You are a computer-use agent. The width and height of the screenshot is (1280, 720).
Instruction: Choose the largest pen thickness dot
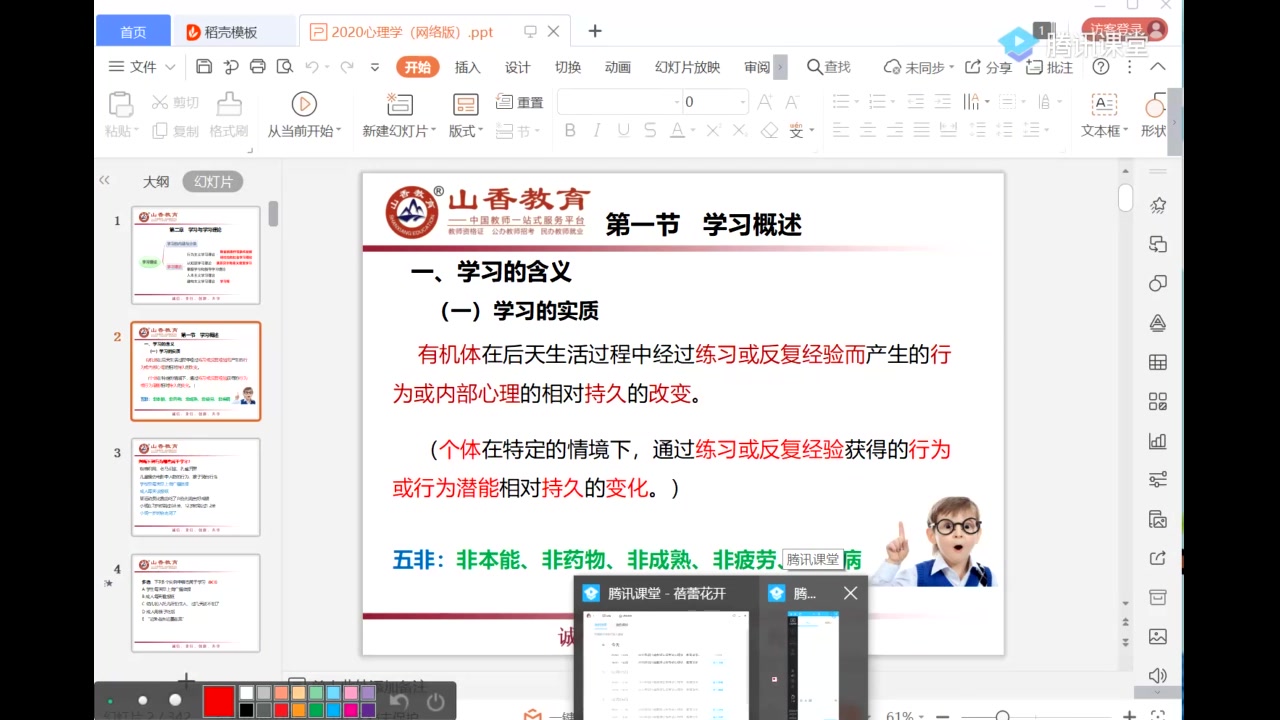[175, 700]
